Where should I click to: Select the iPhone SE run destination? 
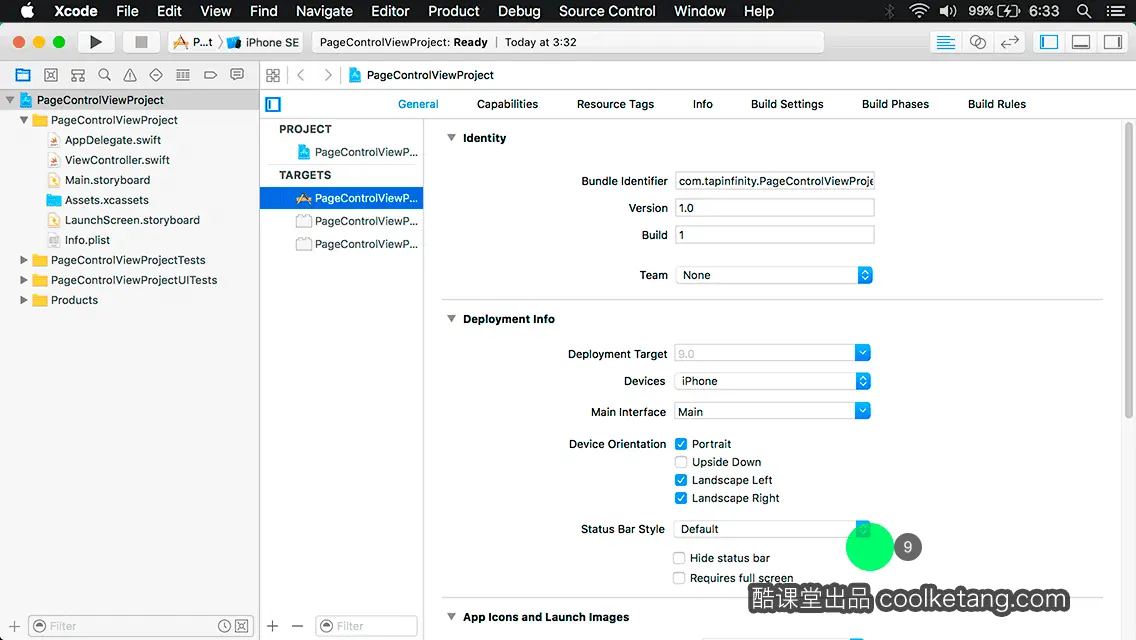(x=264, y=42)
